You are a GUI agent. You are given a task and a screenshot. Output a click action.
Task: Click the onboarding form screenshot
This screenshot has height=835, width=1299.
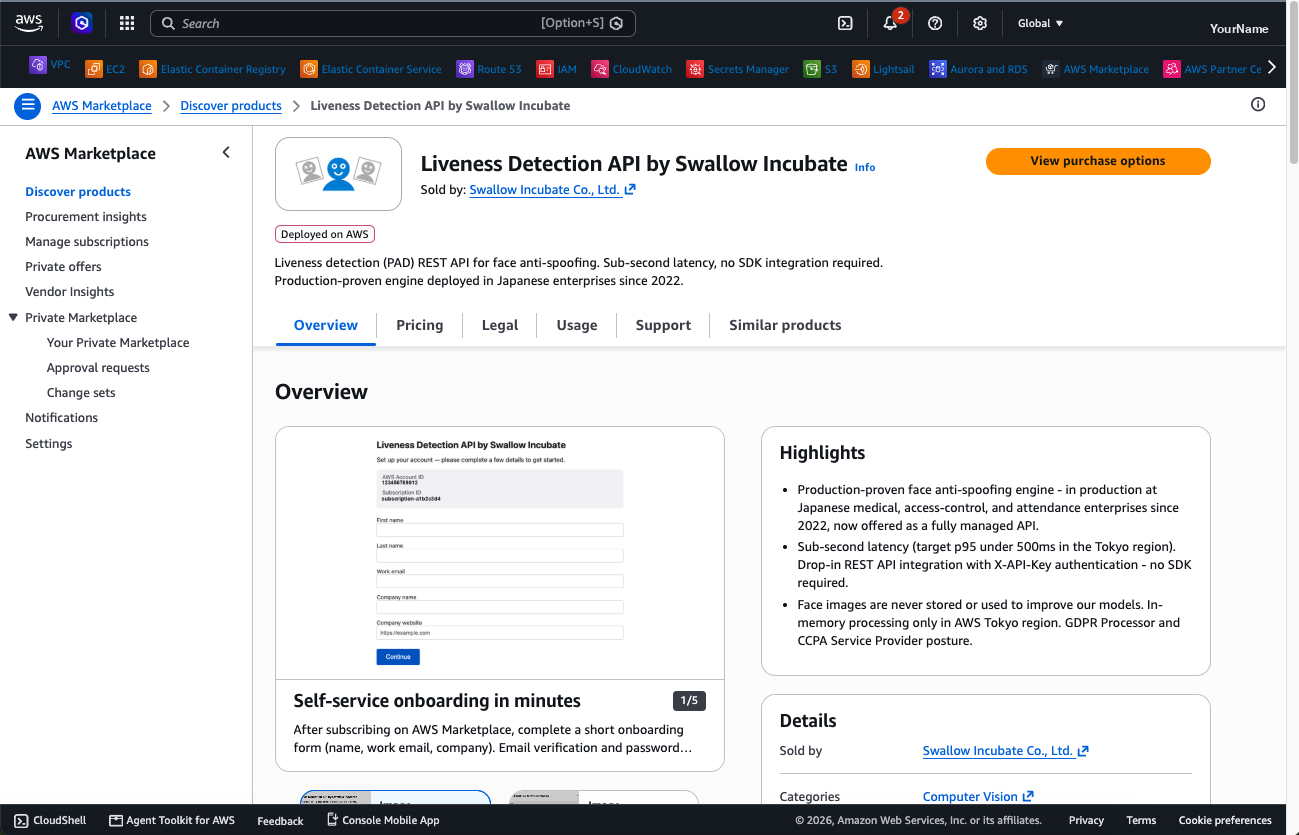500,553
